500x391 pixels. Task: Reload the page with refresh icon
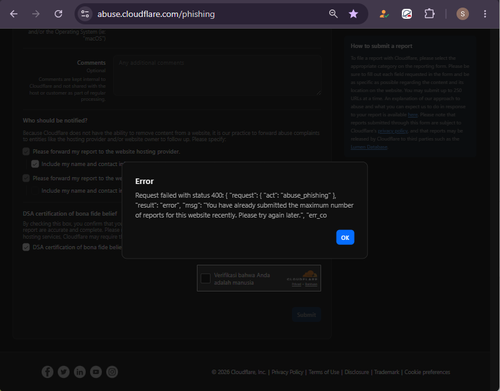[58, 14]
